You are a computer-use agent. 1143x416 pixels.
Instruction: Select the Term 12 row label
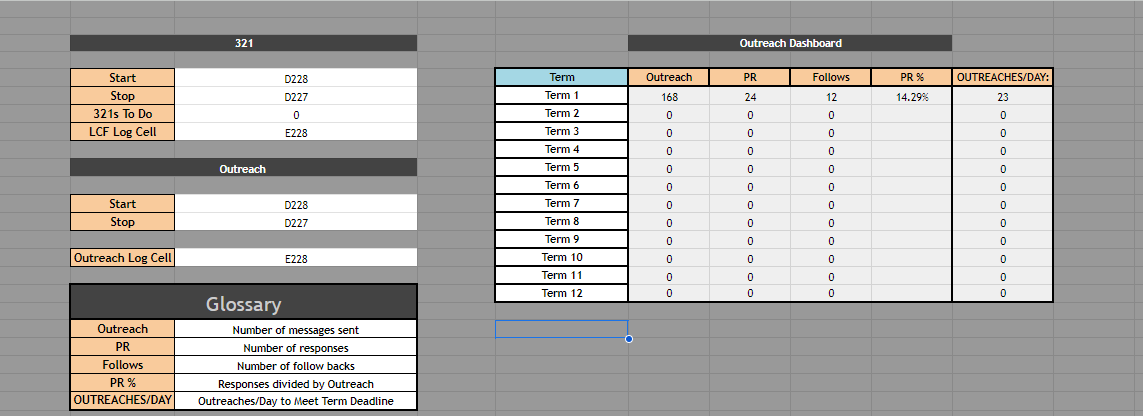562,293
